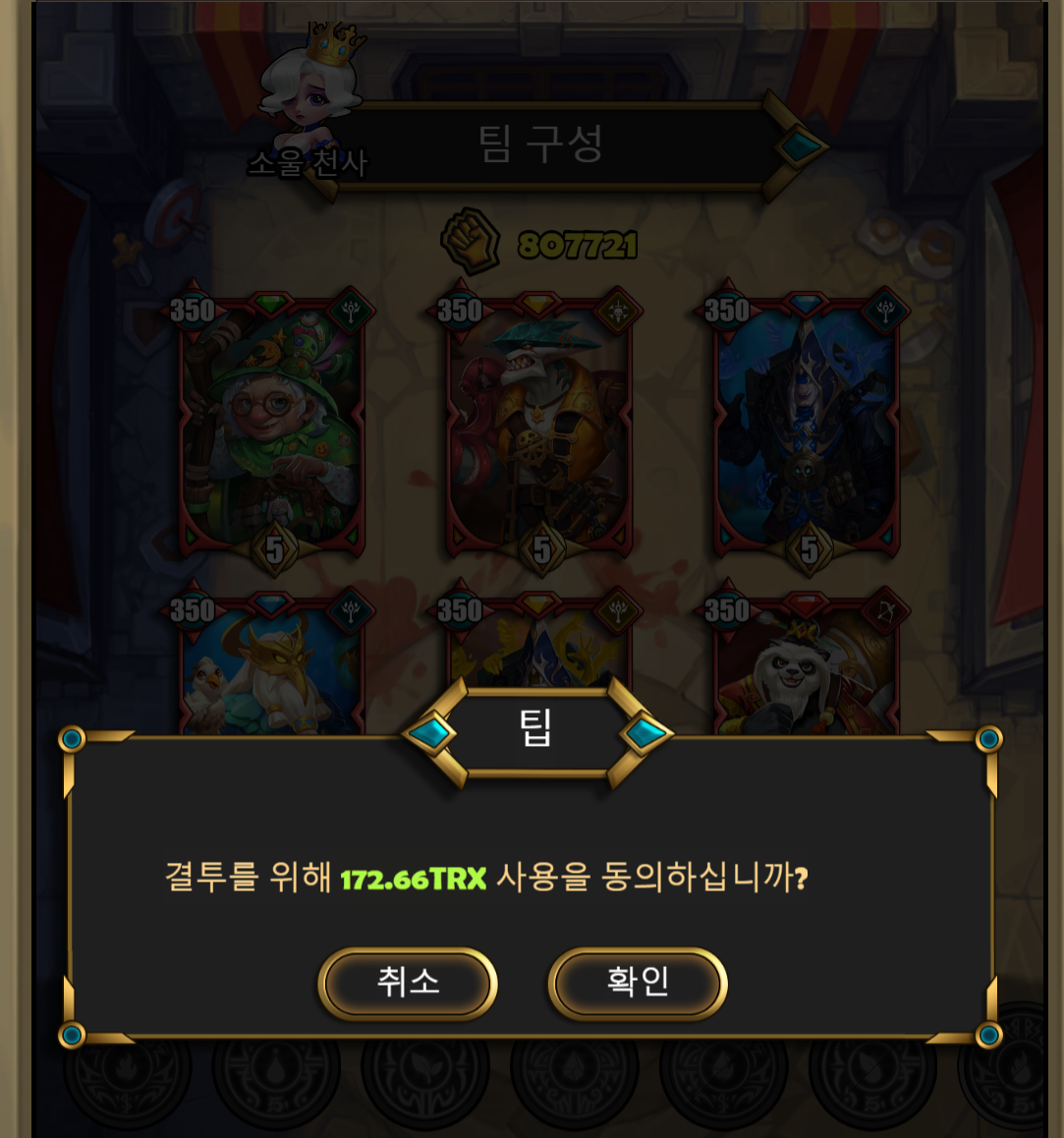Click the 172.66TRX amount text
Viewport: 1064px width, 1138px height.
point(413,879)
